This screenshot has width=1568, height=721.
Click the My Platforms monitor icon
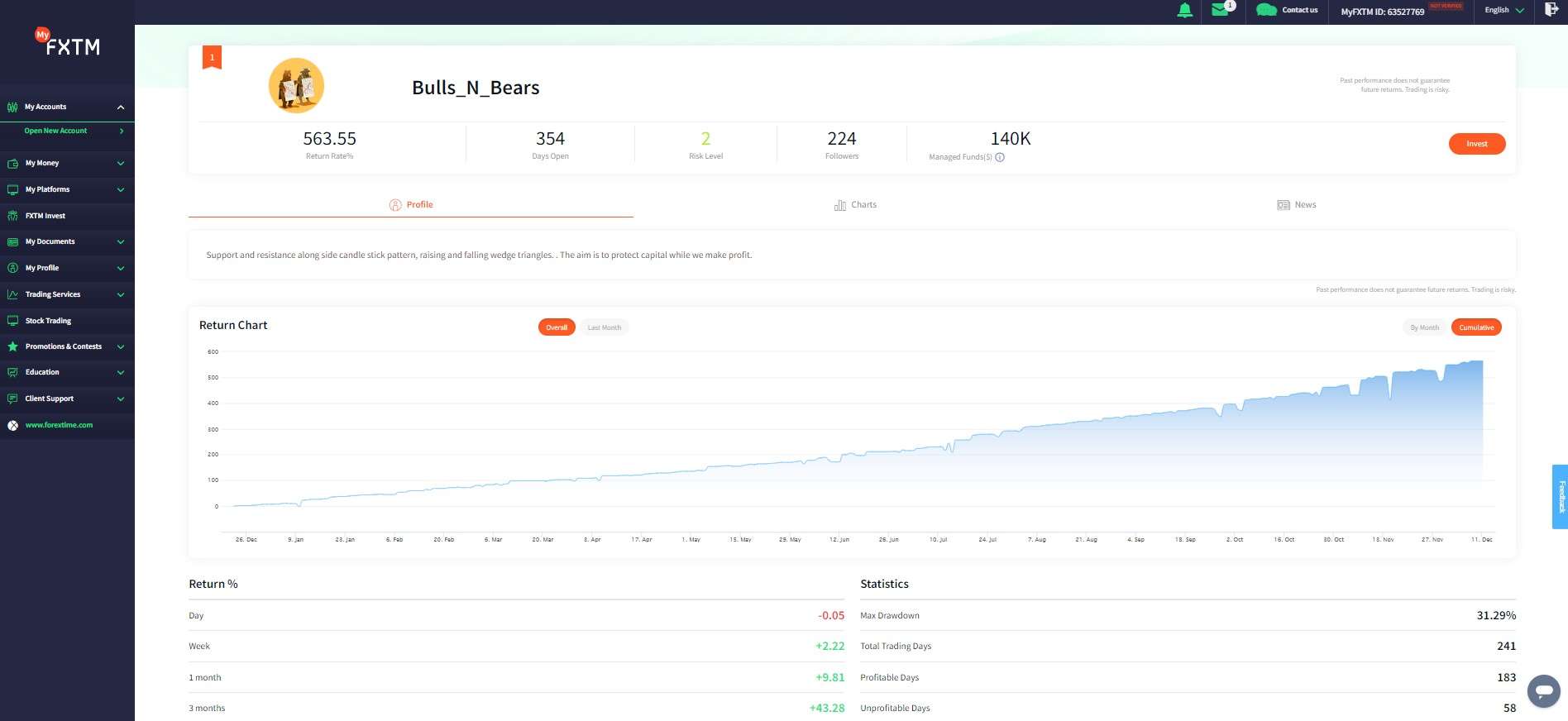pos(12,189)
